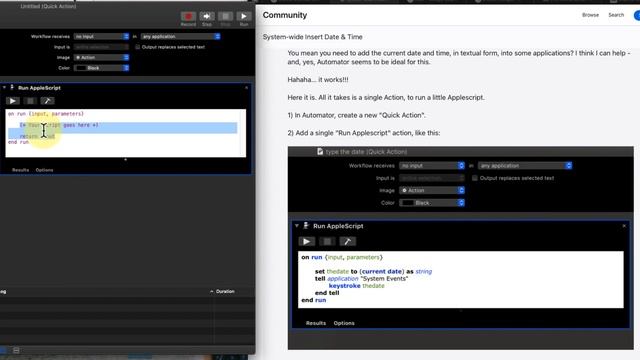Click 'no input' dropdown in the Community page screenshot
The image size is (640, 360).
point(432,166)
